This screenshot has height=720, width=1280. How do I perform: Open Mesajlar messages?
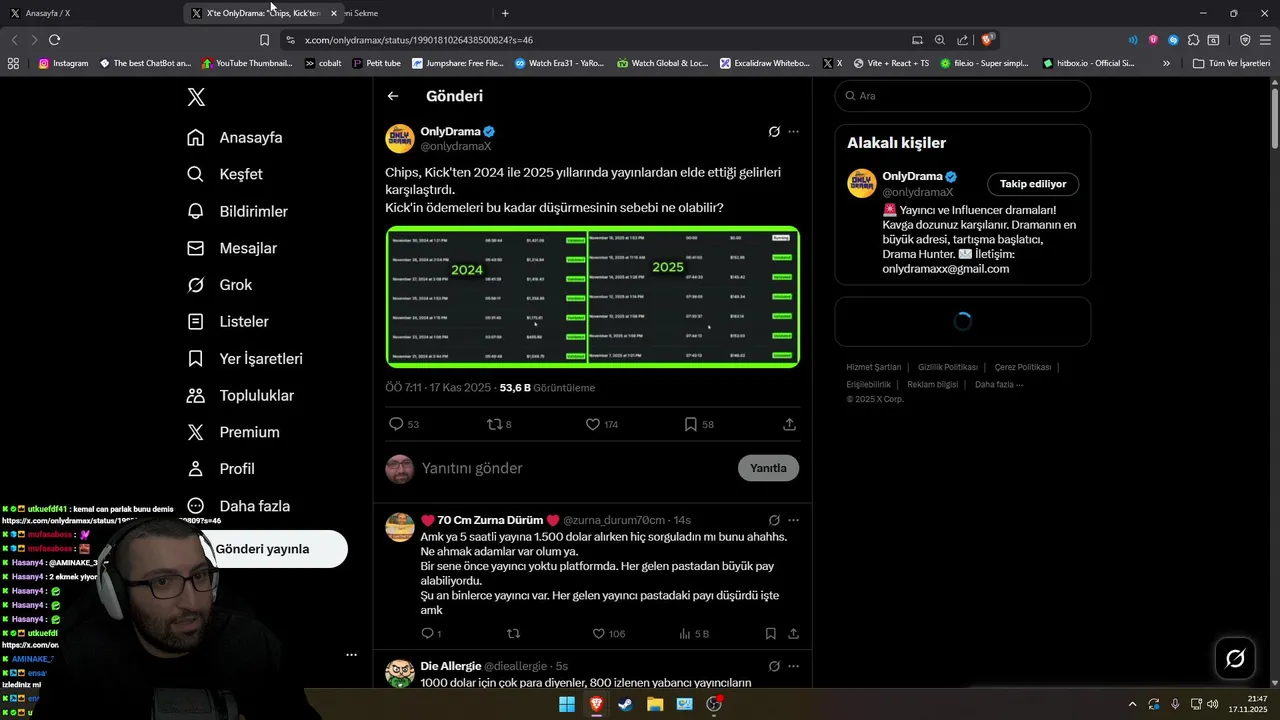pos(232,248)
